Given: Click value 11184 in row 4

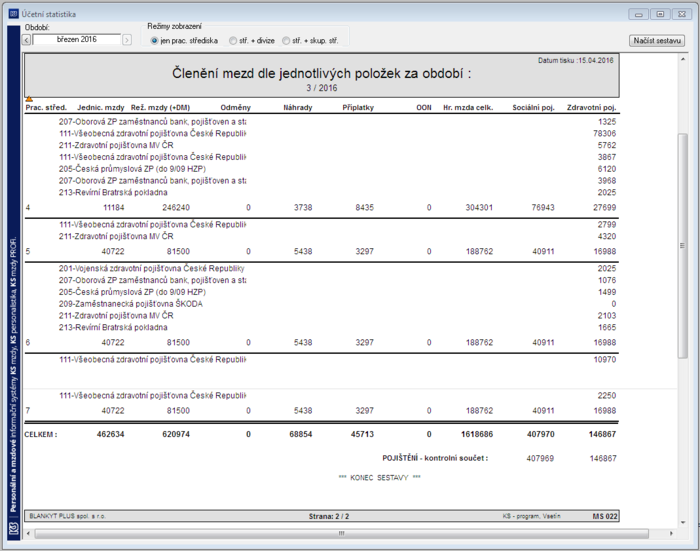Looking at the screenshot, I should coord(113,208).
